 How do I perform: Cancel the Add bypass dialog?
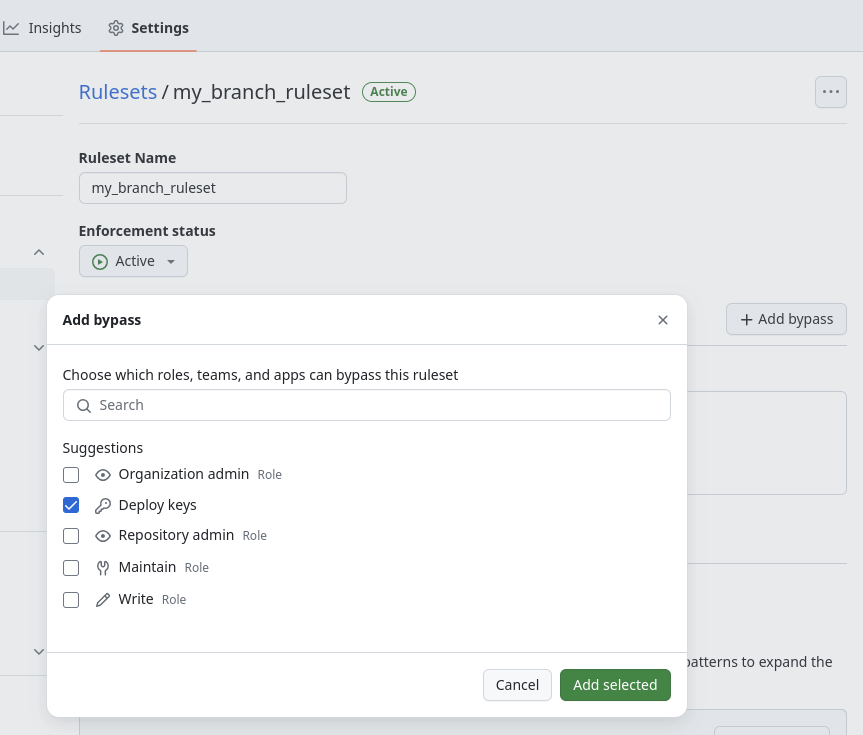point(517,685)
